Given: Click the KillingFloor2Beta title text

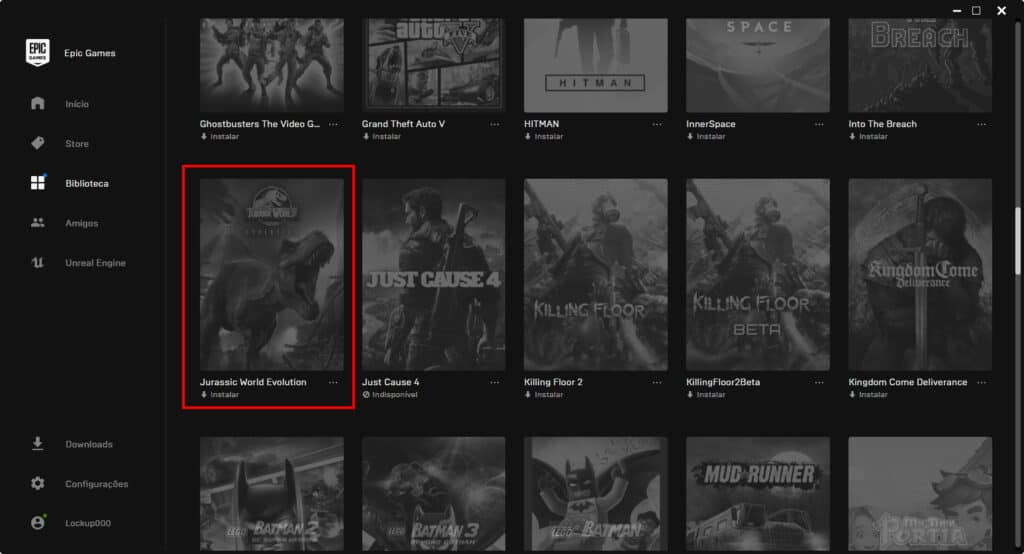Looking at the screenshot, I should (x=723, y=382).
